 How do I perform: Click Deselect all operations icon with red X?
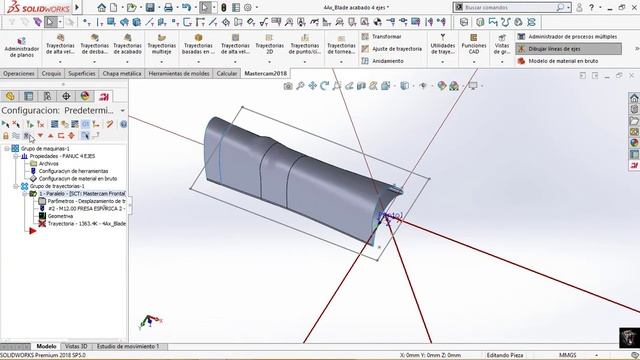pyautogui.click(x=16, y=124)
